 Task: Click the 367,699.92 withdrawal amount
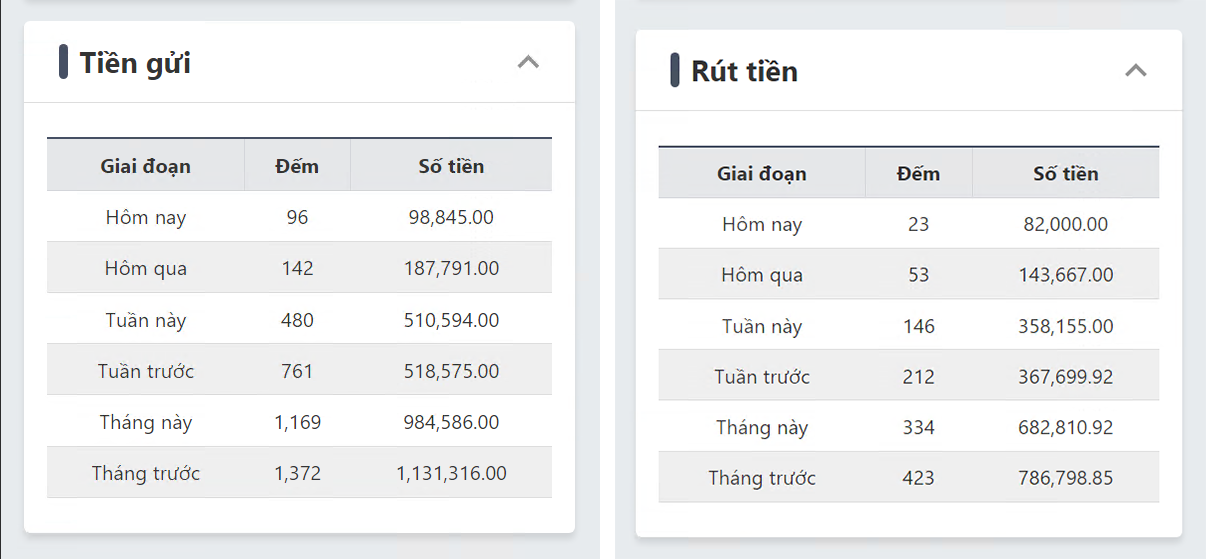click(x=1065, y=377)
